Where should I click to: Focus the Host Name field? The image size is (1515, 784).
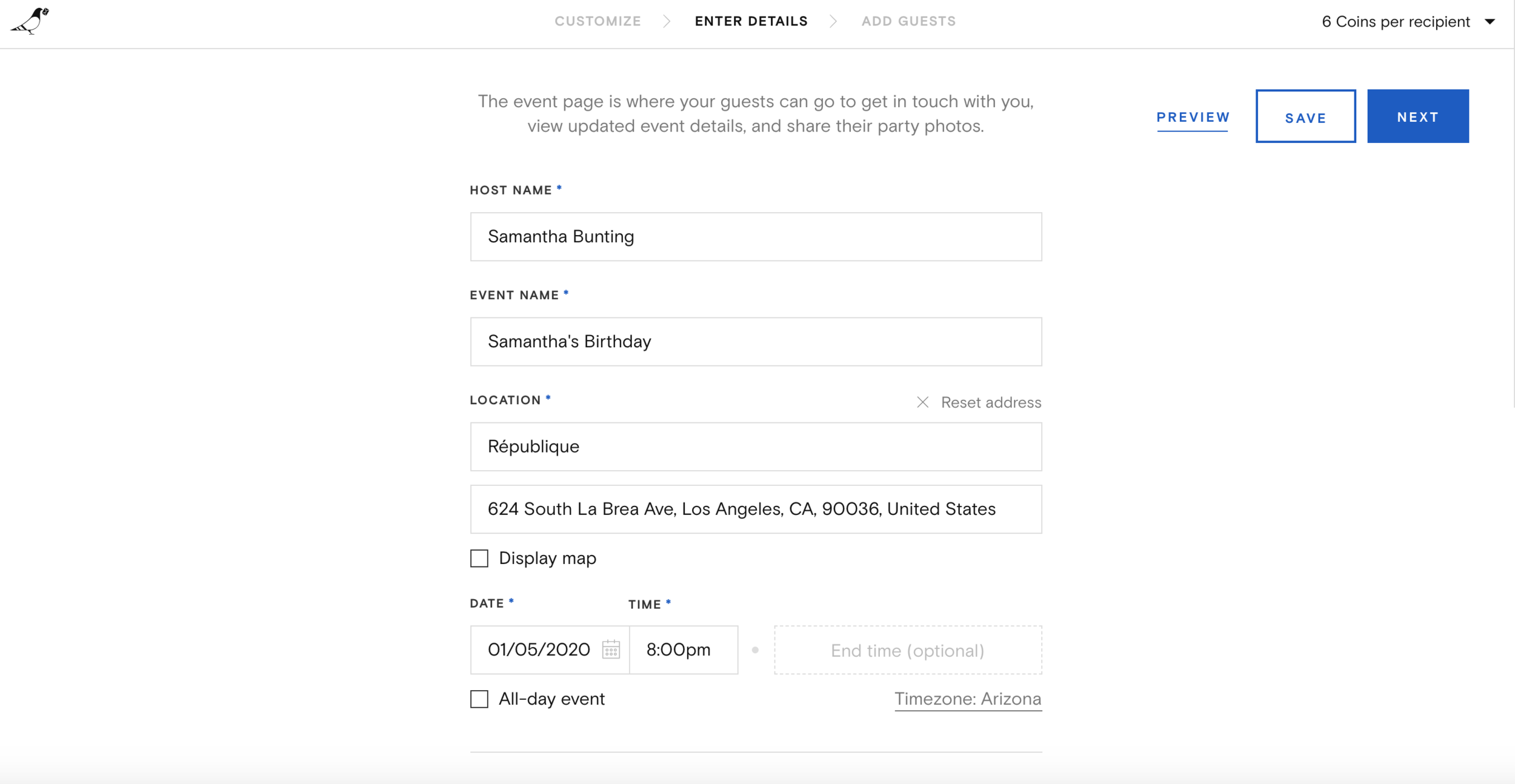click(755, 236)
